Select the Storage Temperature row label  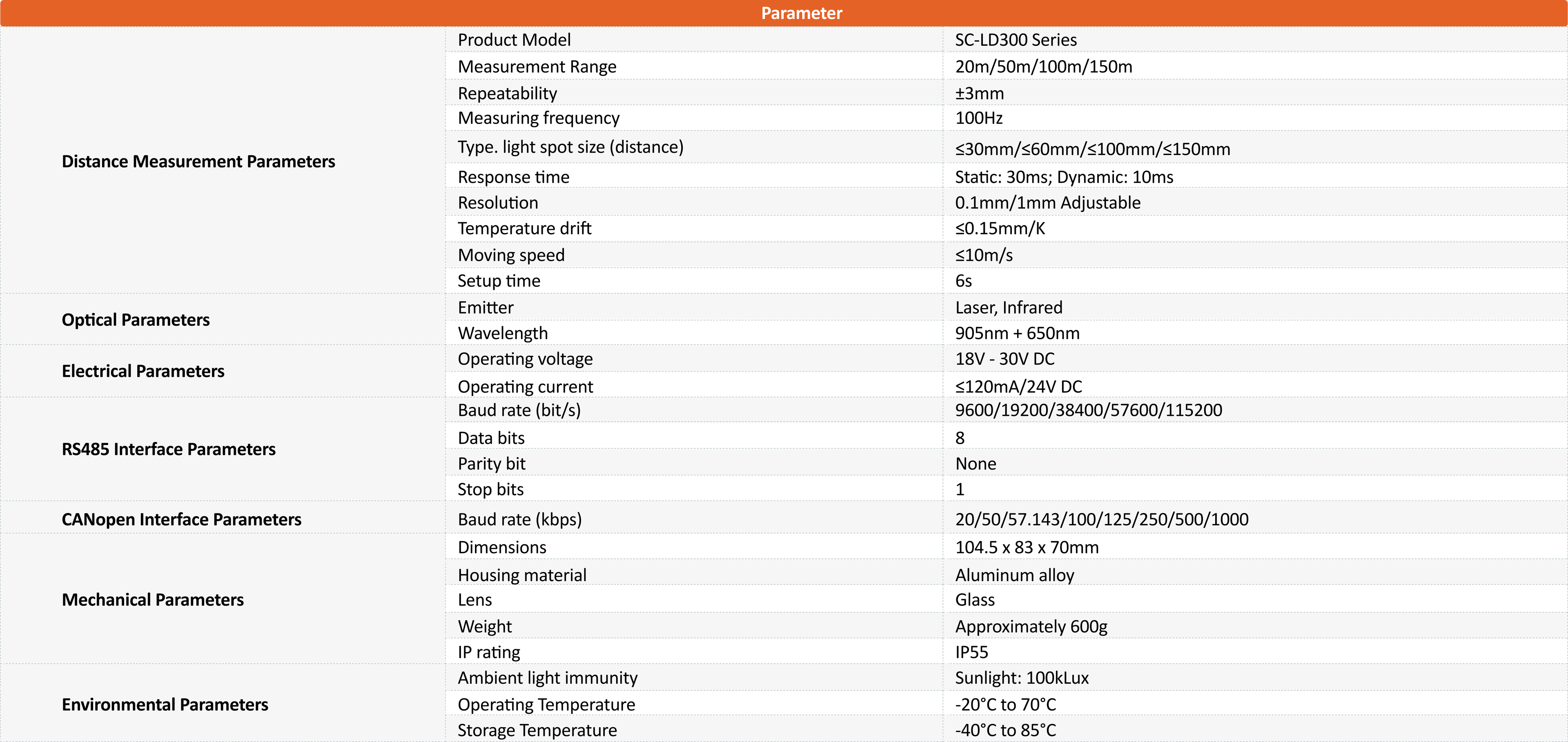tap(537, 730)
